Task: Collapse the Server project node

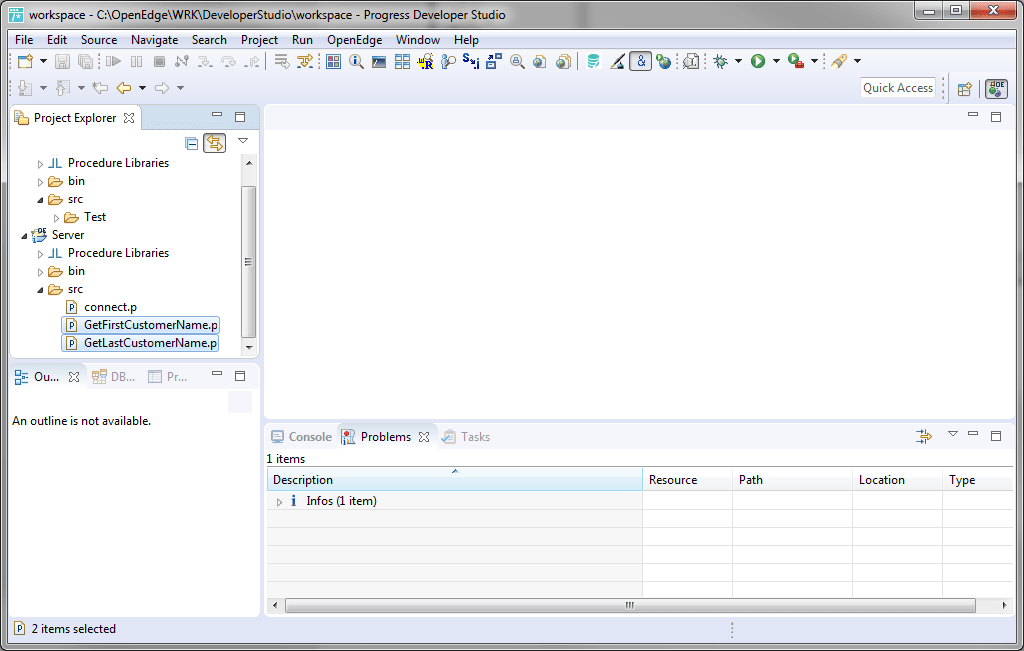Action: 24,236
